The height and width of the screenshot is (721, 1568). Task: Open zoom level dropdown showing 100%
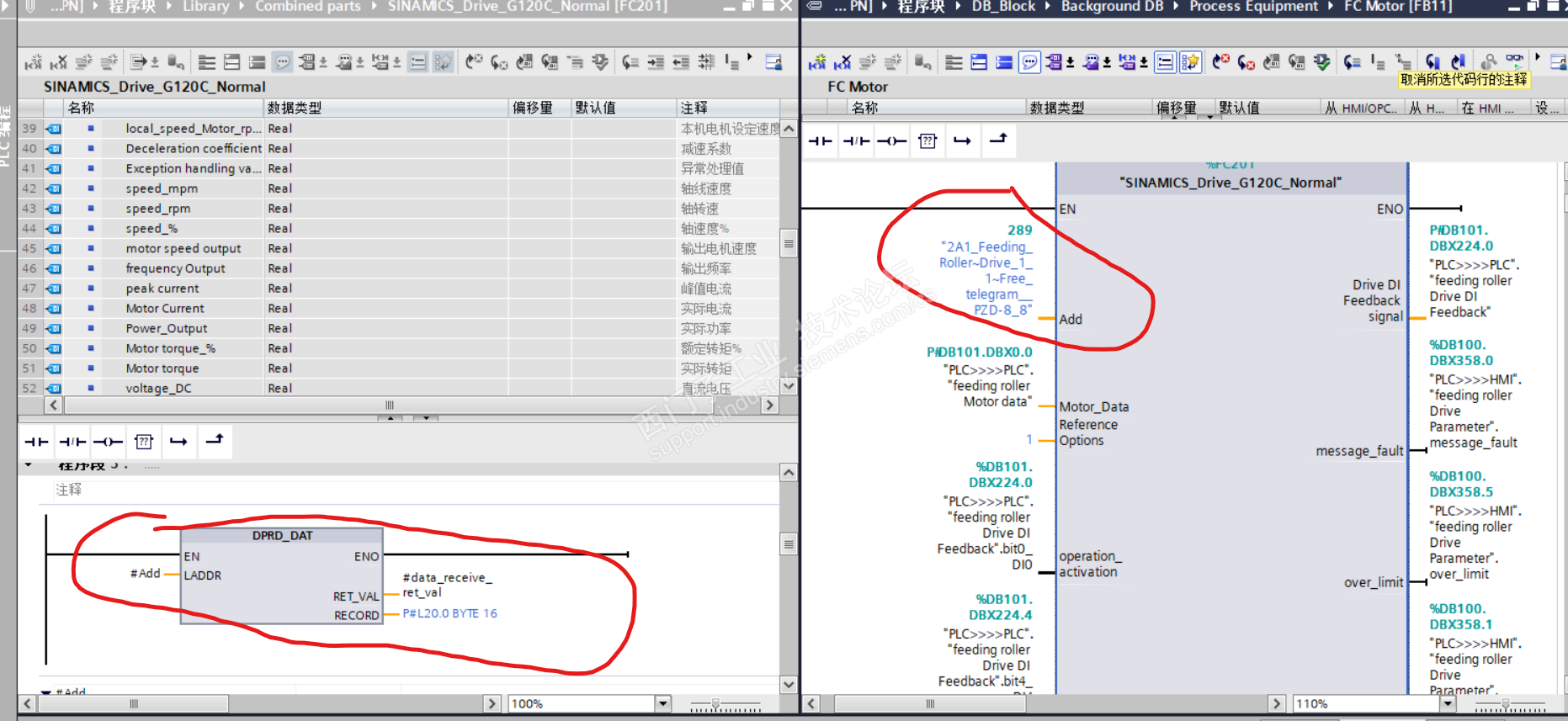click(x=663, y=703)
